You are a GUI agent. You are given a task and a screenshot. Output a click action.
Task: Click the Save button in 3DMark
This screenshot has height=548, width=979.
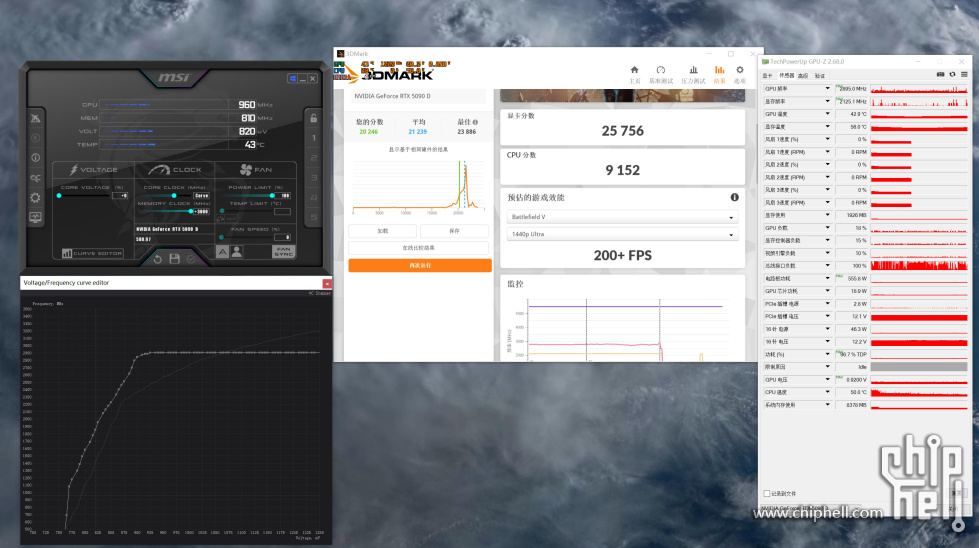454,231
